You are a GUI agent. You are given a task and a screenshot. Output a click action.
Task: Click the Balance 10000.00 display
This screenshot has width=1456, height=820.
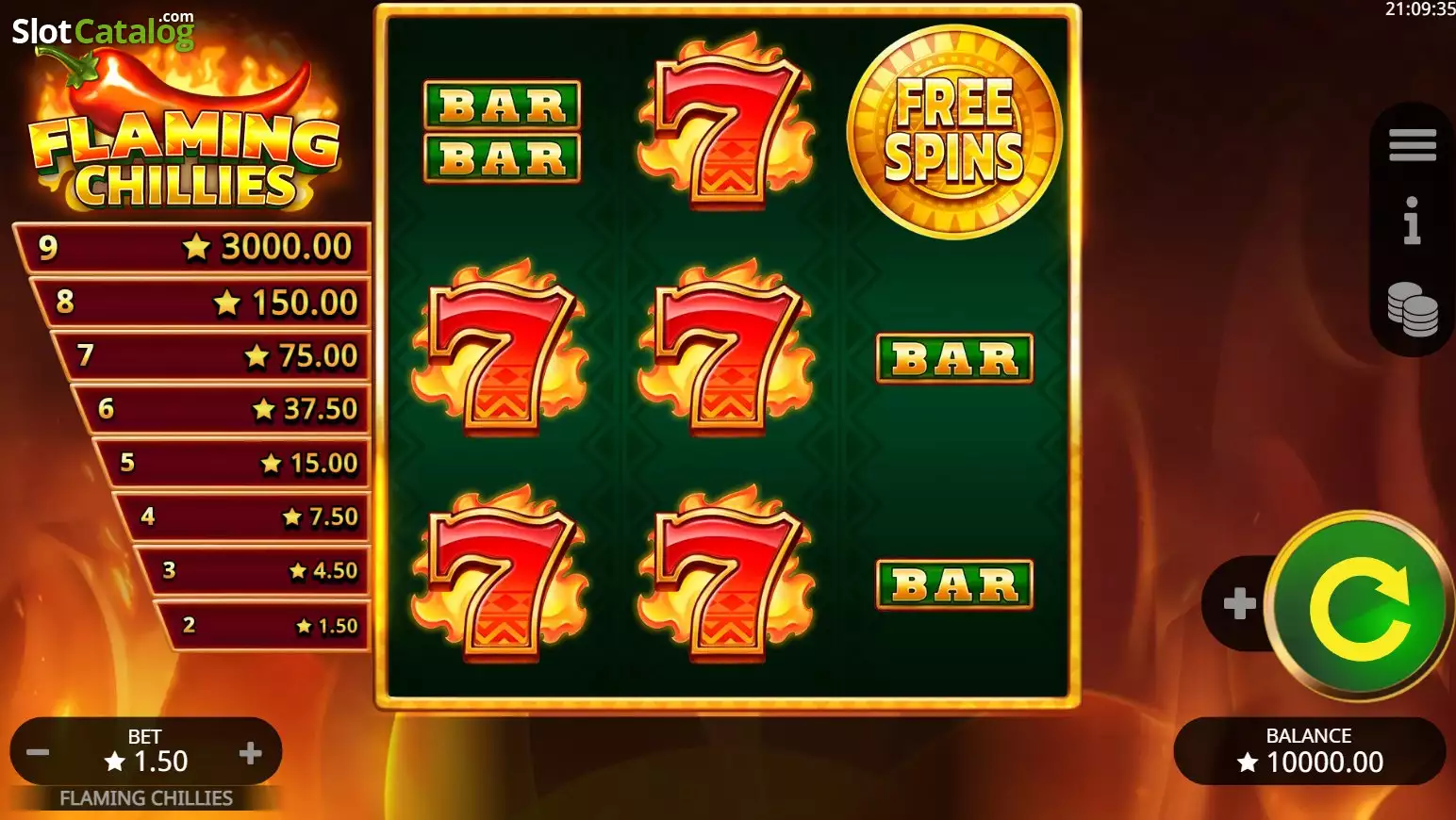(x=1309, y=751)
